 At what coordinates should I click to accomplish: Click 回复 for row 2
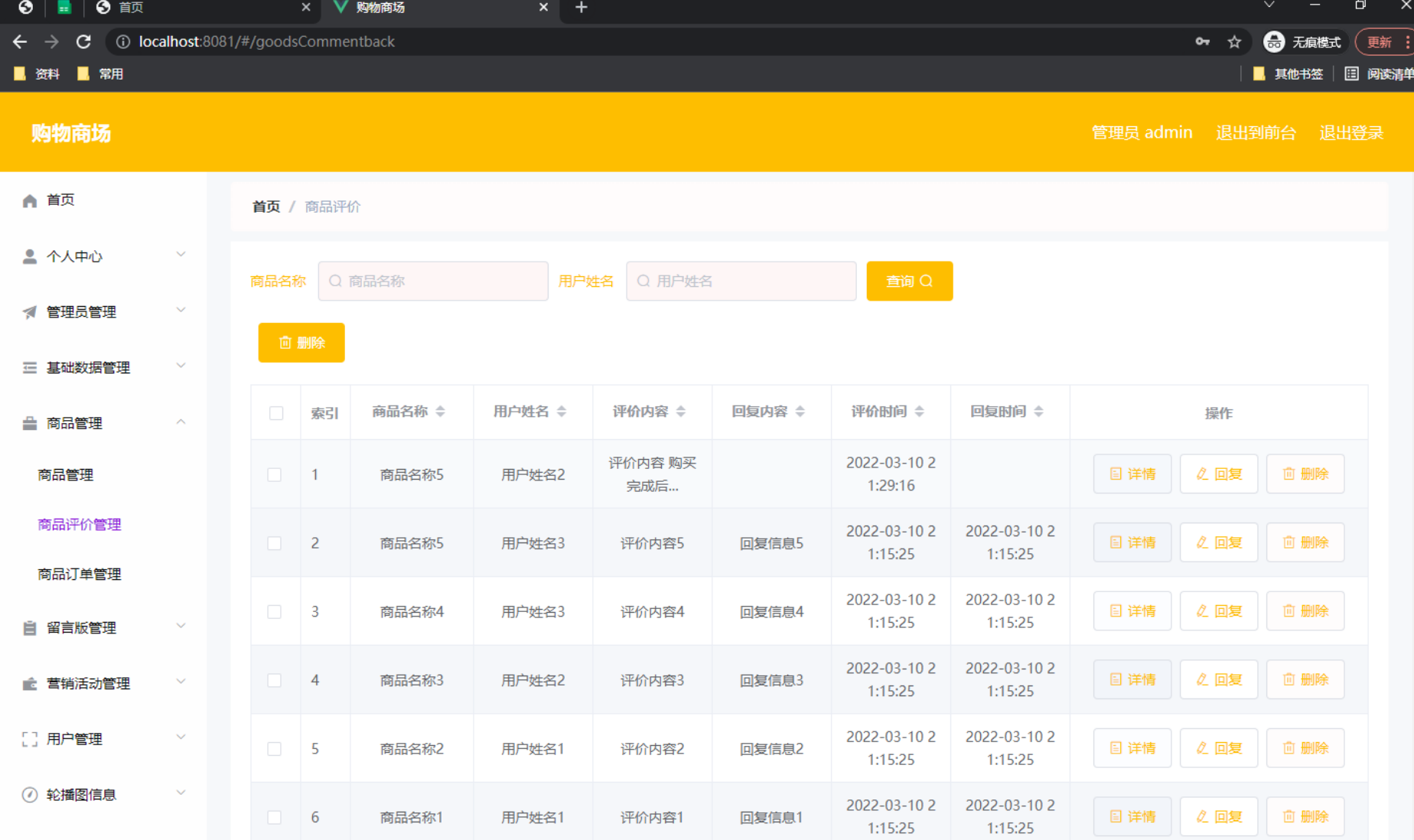click(1219, 543)
